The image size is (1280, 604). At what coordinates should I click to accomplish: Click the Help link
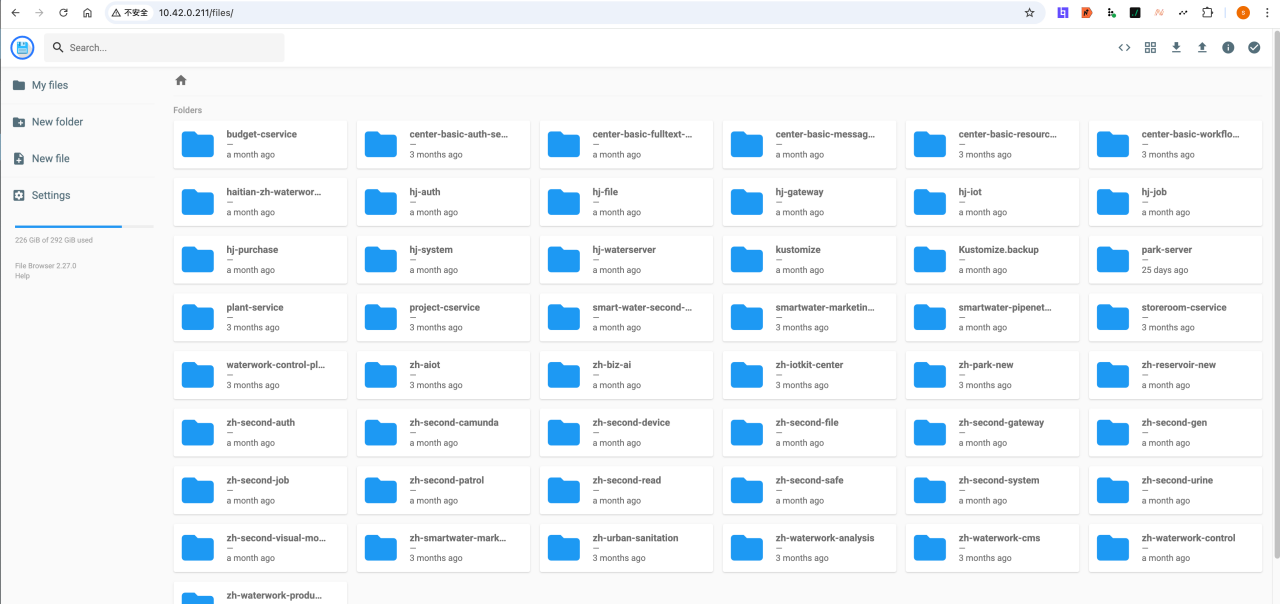(22, 276)
